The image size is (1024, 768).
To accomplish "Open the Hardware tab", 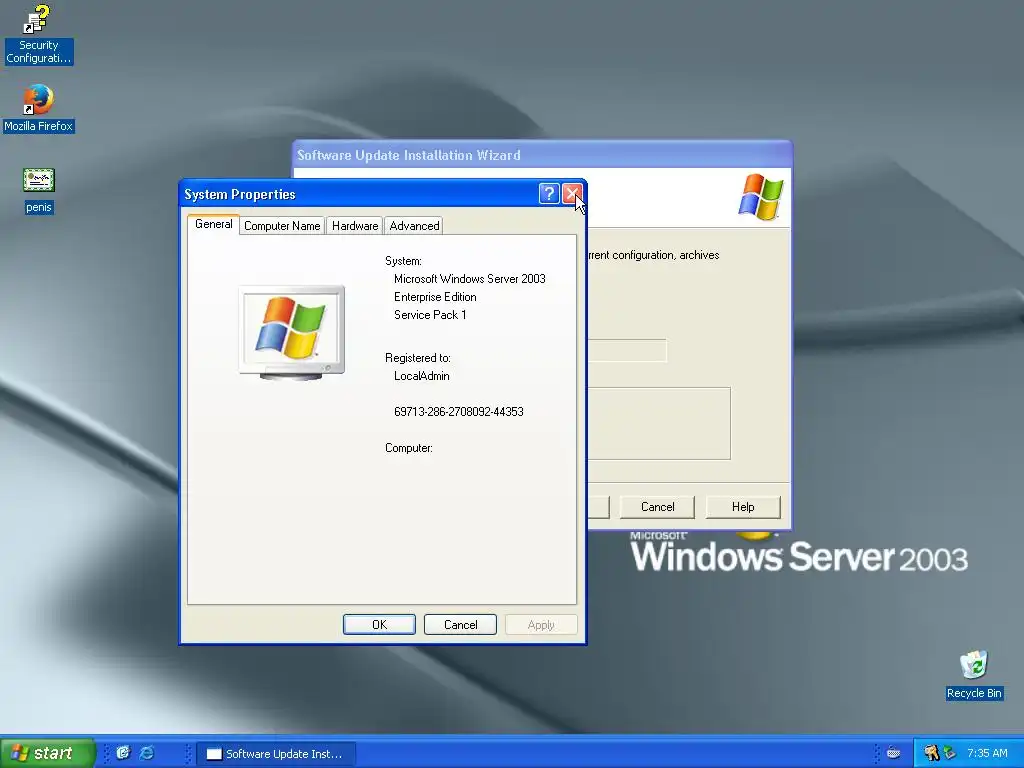I will point(355,226).
